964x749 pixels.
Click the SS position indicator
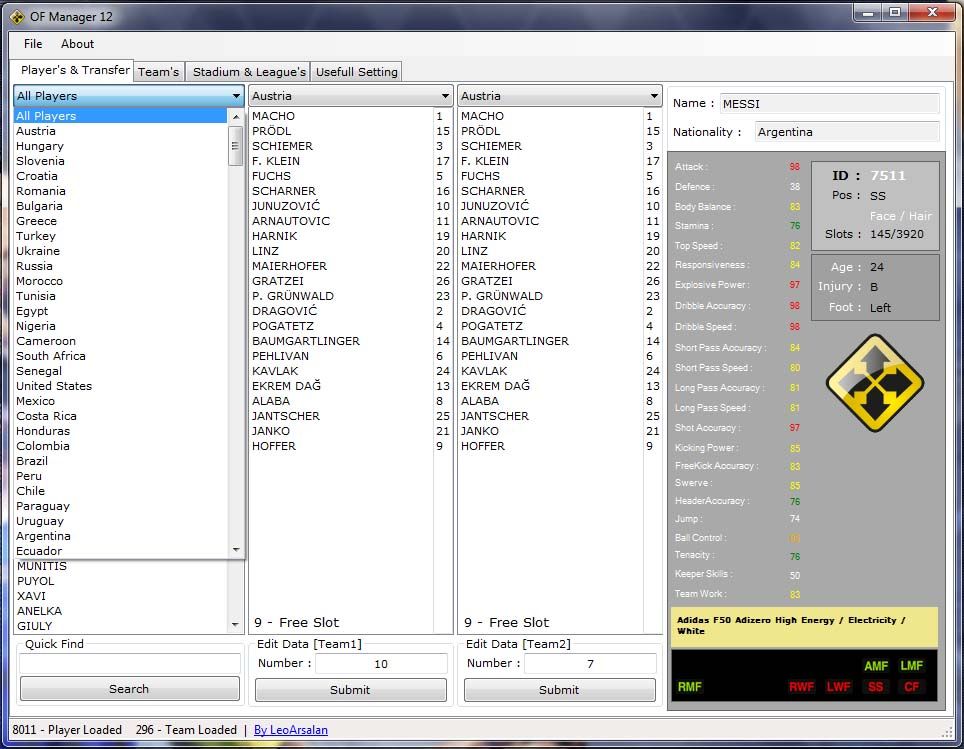[876, 687]
